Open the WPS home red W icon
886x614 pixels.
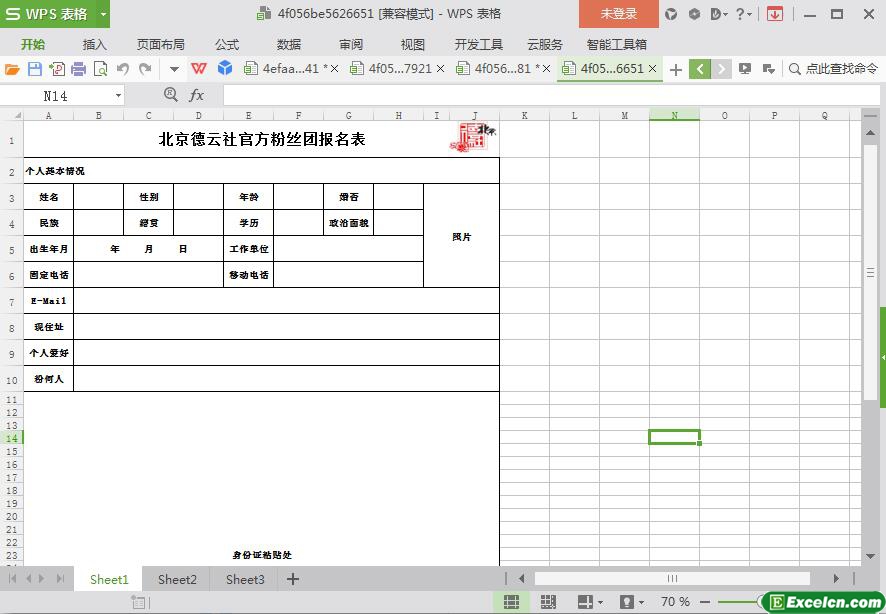point(199,69)
